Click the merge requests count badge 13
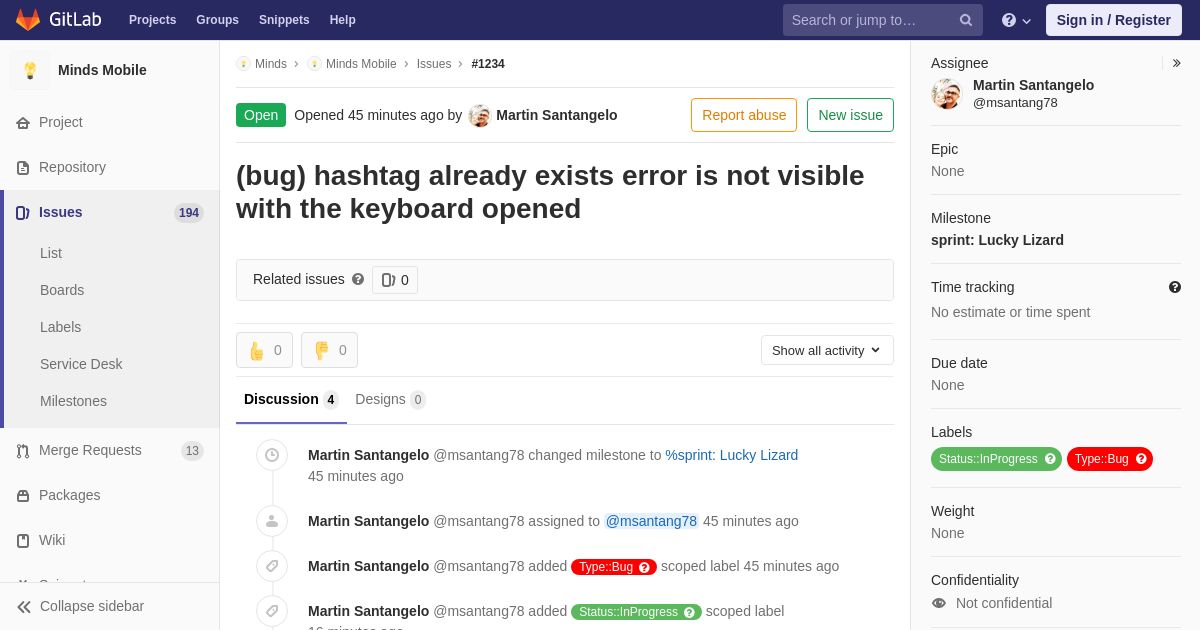This screenshot has height=630, width=1200. coord(192,451)
